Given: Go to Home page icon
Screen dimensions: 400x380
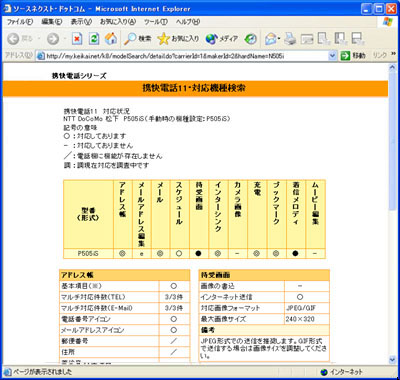Looking at the screenshot, I should point(111,39).
